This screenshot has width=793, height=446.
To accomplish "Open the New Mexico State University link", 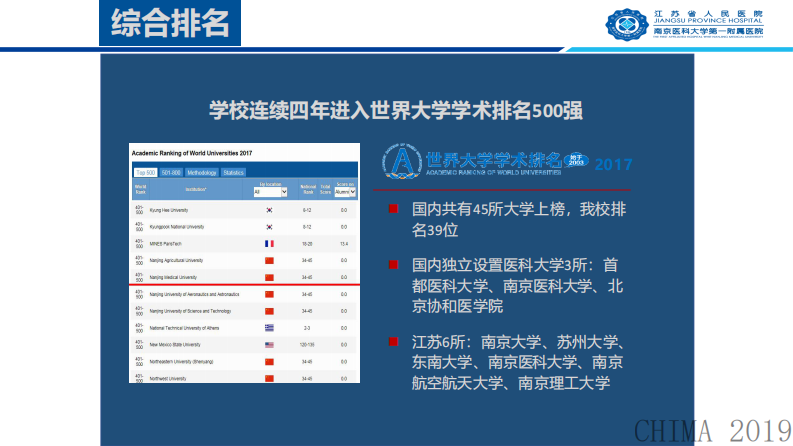I will click(175, 345).
